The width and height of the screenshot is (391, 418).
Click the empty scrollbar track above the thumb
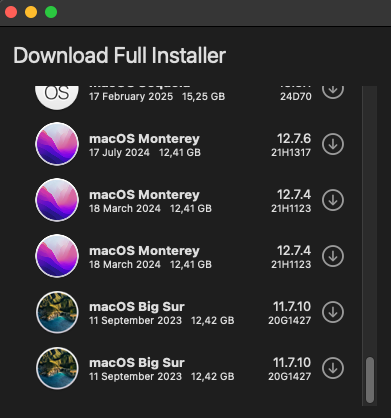tap(370, 220)
